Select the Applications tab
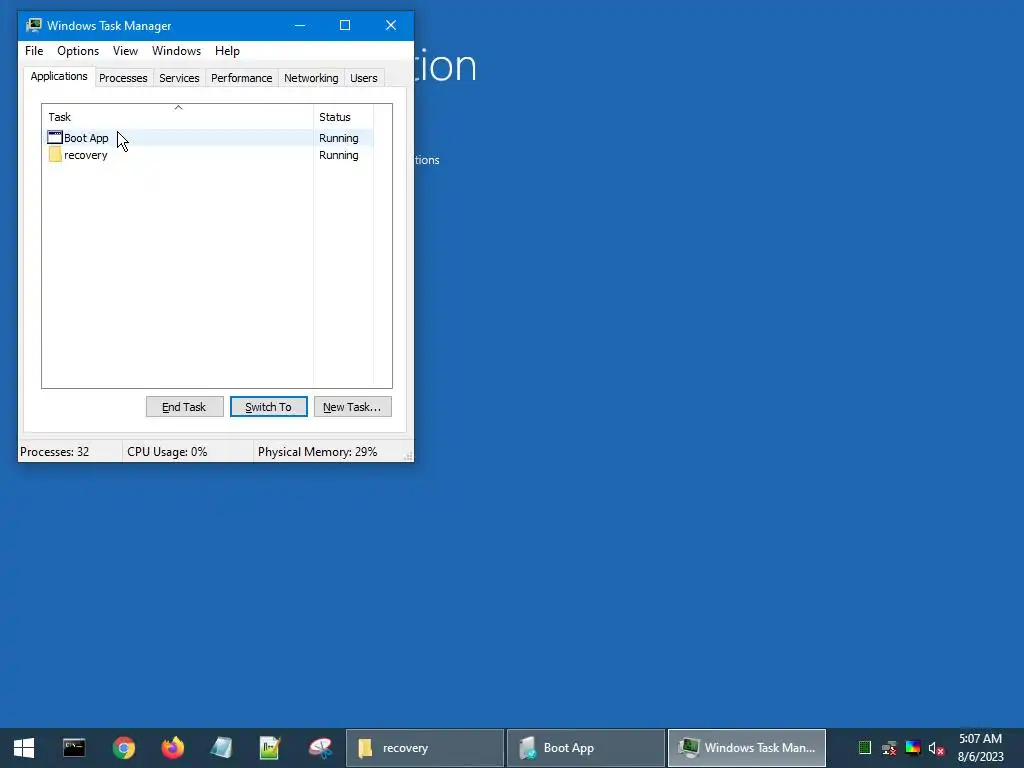The width and height of the screenshot is (1024, 768). (x=59, y=76)
